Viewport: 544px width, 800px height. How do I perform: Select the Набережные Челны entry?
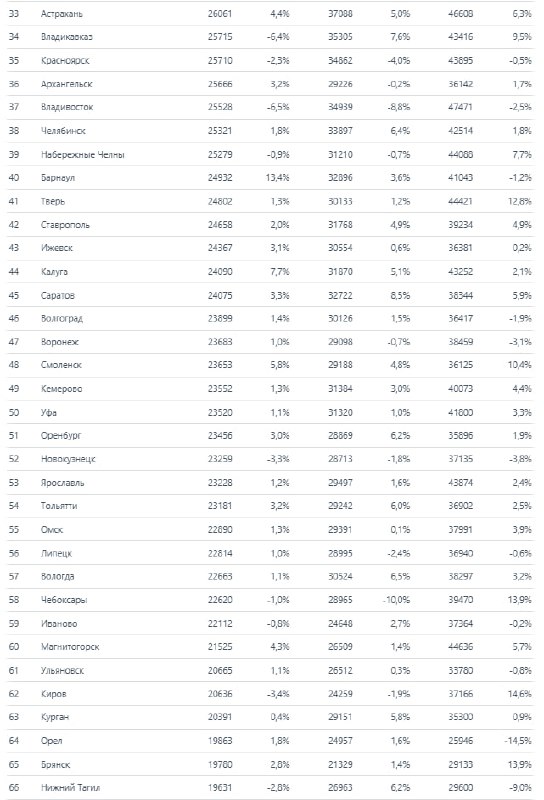pos(83,155)
